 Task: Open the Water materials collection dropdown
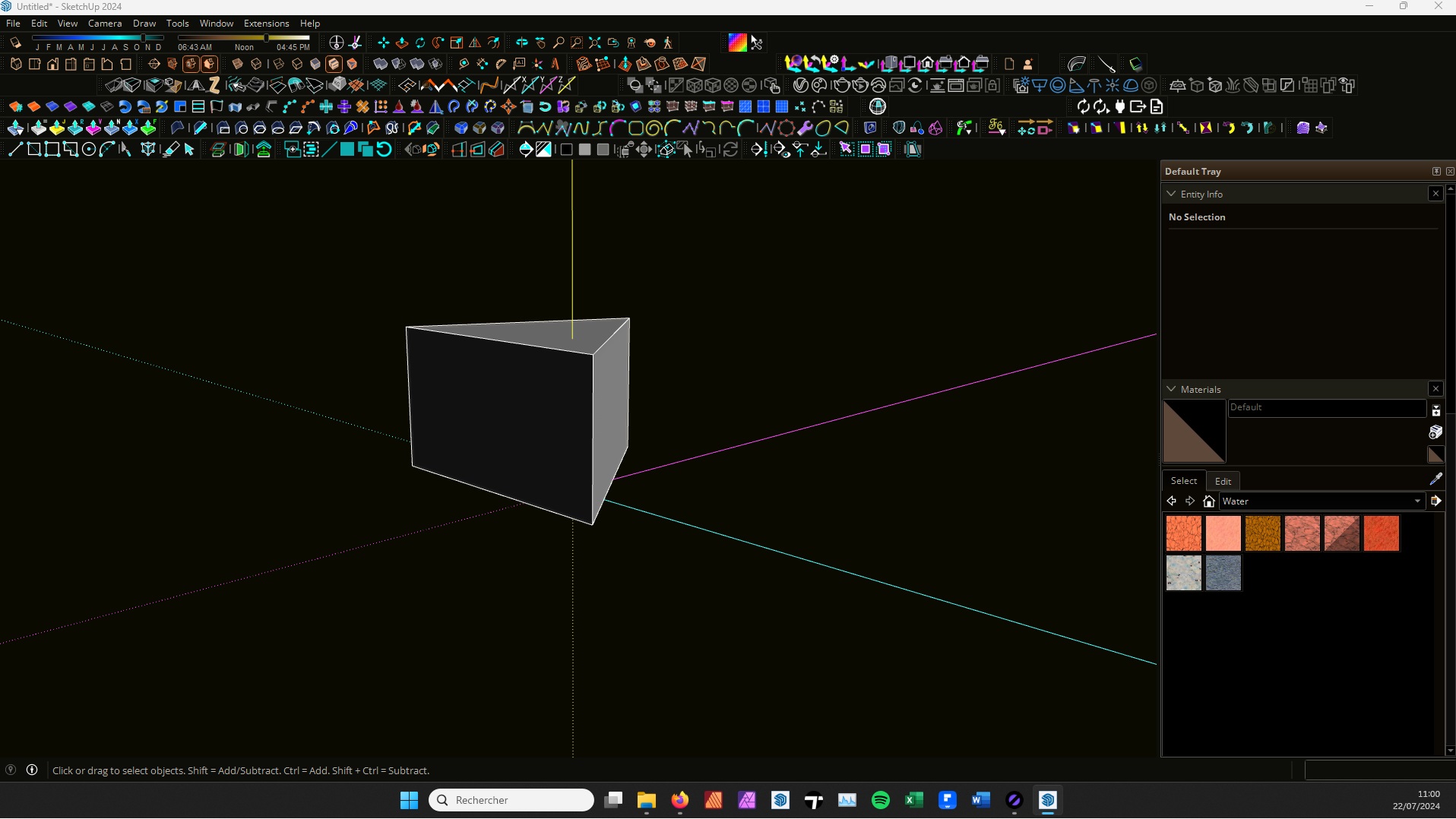(x=1417, y=501)
